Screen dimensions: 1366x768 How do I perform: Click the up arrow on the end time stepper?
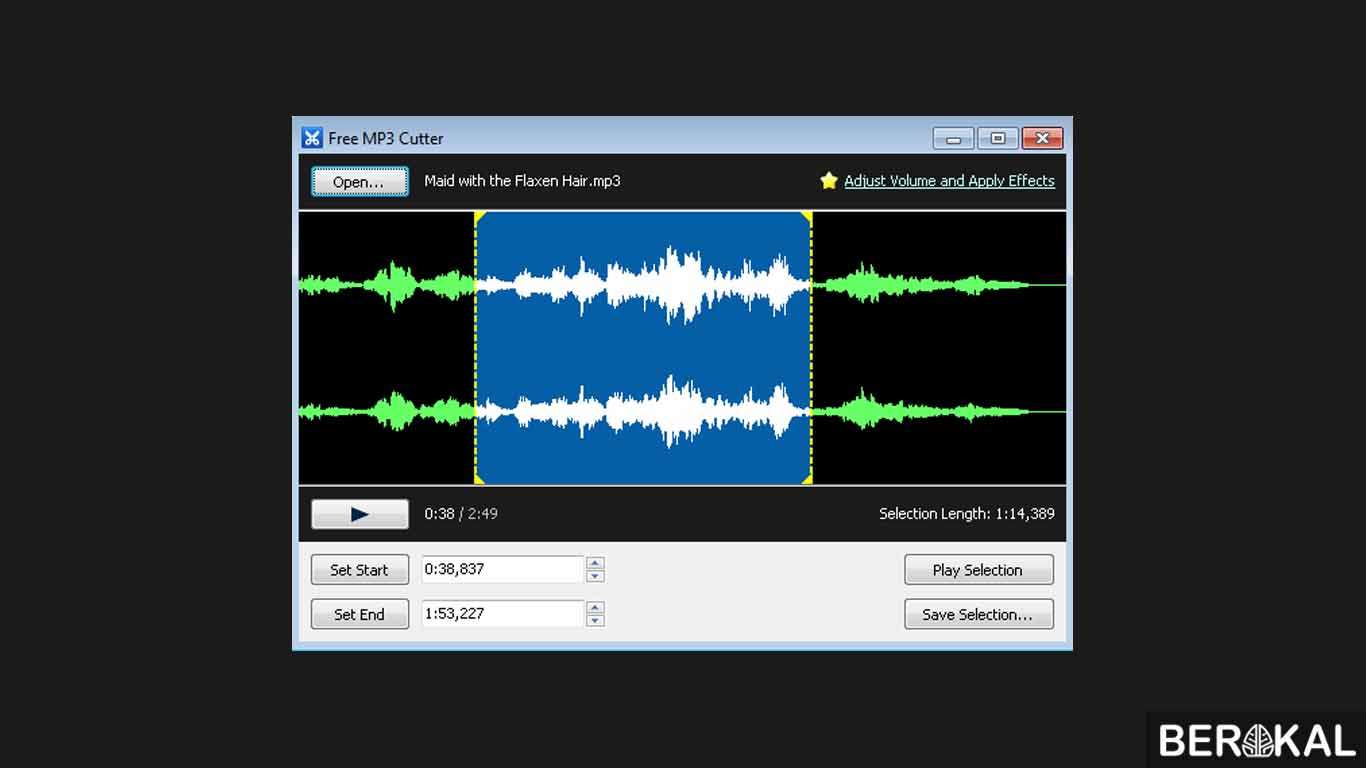(x=595, y=608)
